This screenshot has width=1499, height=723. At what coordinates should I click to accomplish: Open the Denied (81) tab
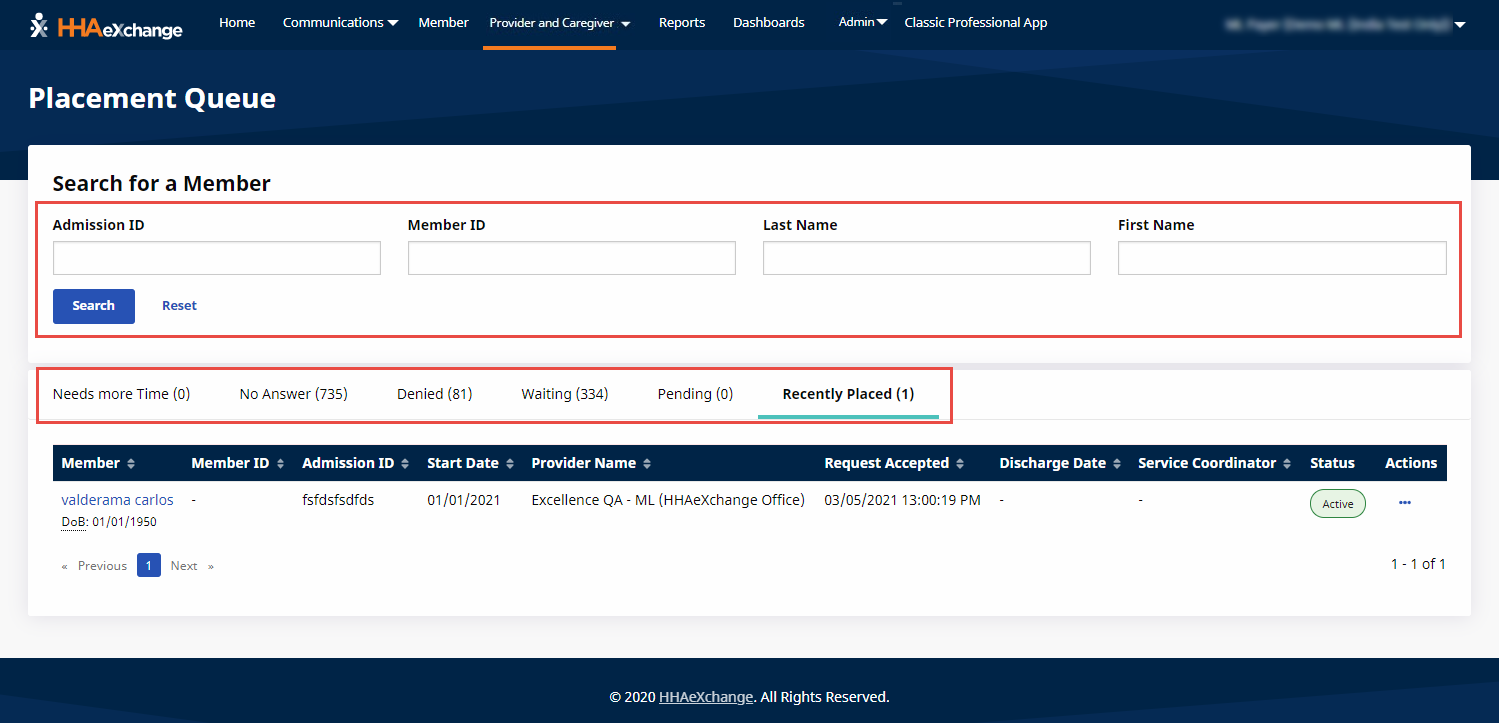(434, 394)
